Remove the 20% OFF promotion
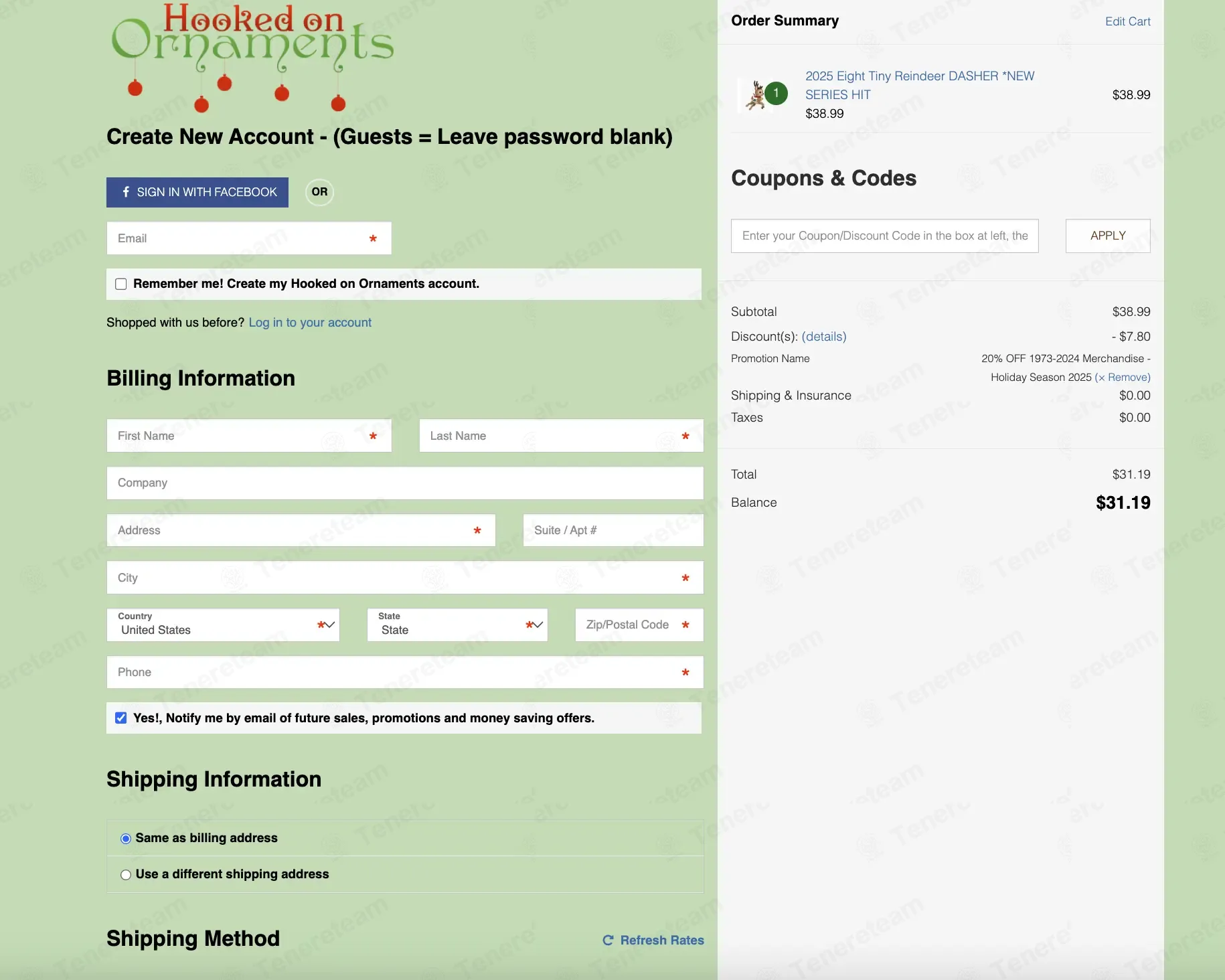Image resolution: width=1225 pixels, height=980 pixels. tap(1123, 377)
